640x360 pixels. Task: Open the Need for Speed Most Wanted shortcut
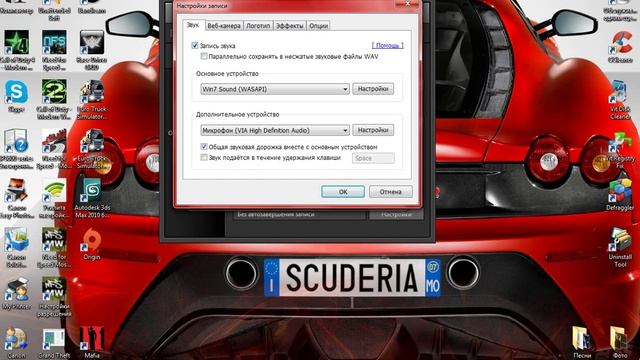click(54, 240)
